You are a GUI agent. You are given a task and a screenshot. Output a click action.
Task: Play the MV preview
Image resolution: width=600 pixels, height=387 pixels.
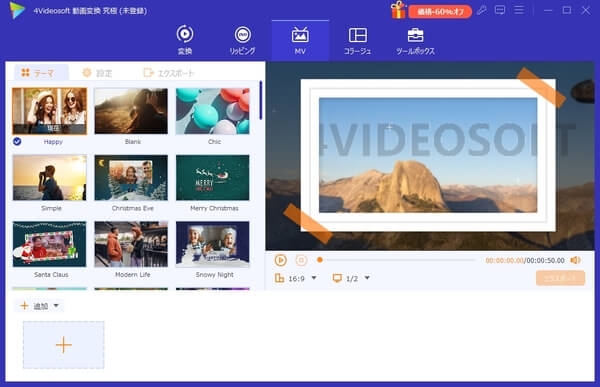coord(280,260)
